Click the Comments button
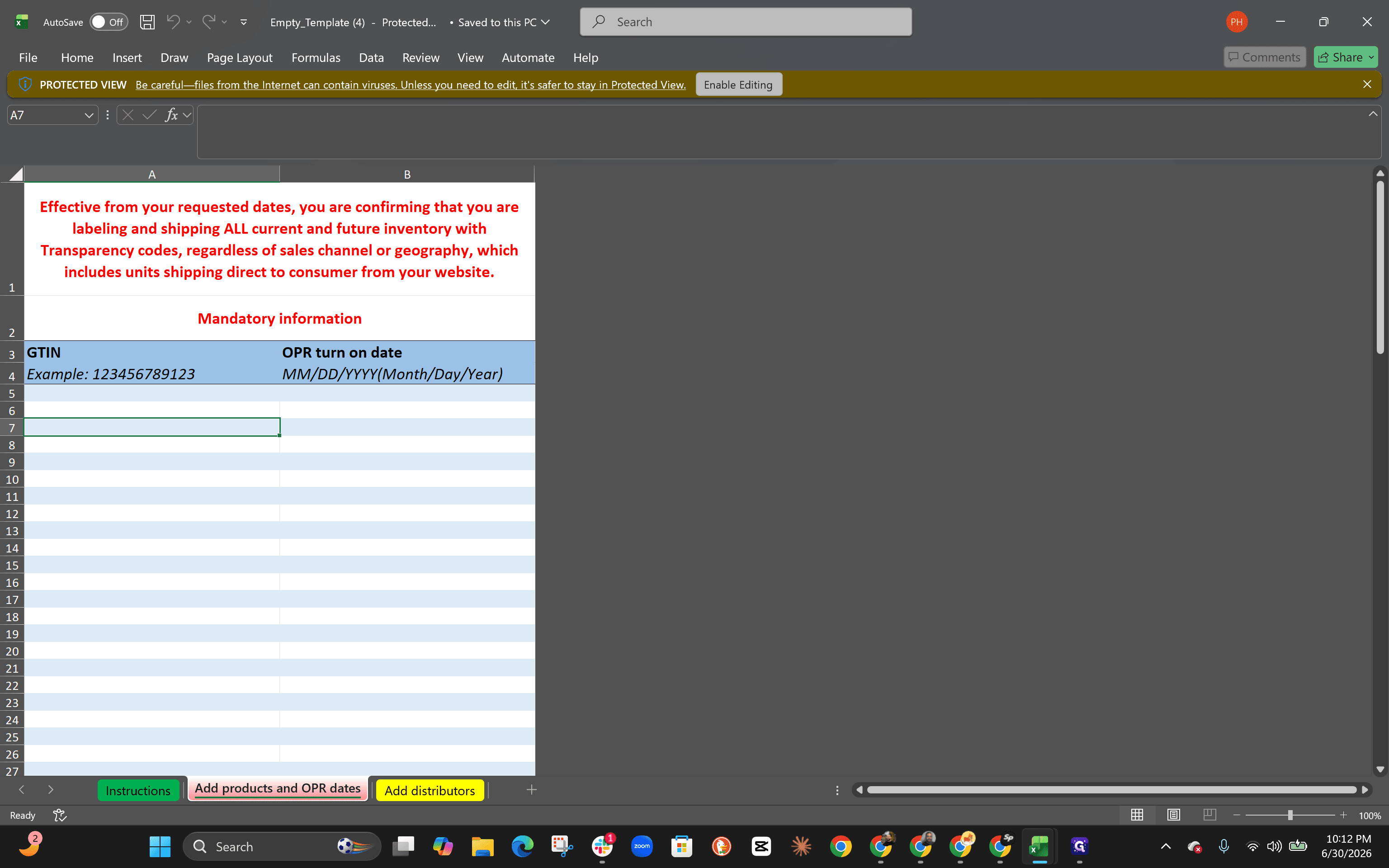This screenshot has height=868, width=1389. point(1265,57)
